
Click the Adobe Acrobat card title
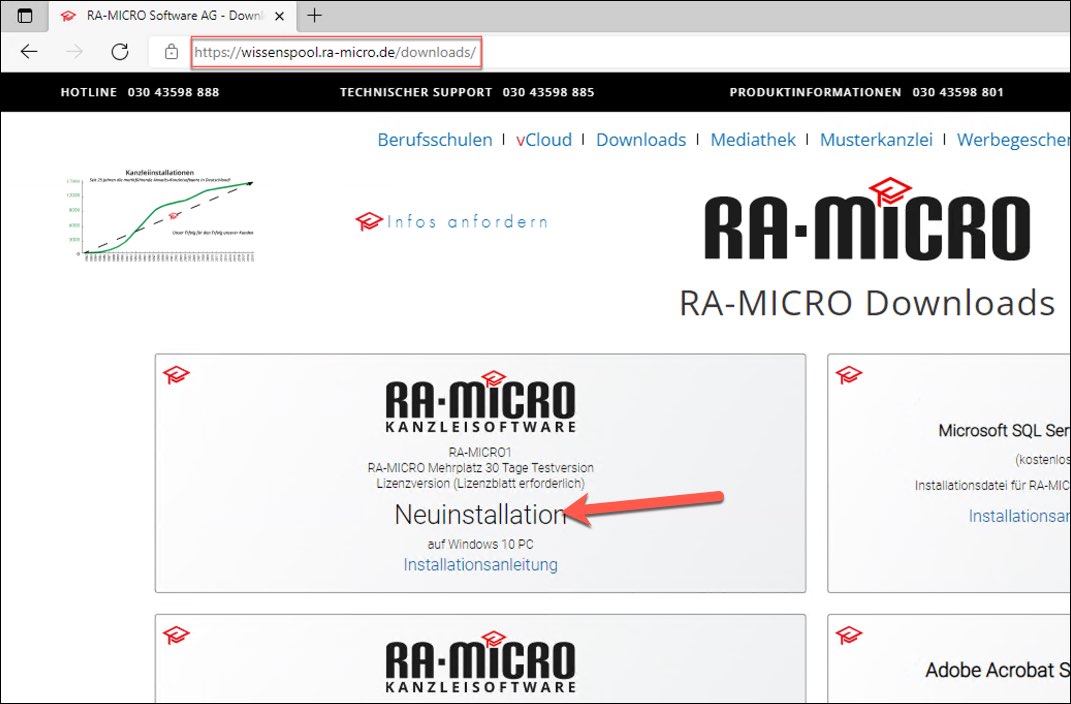[998, 670]
